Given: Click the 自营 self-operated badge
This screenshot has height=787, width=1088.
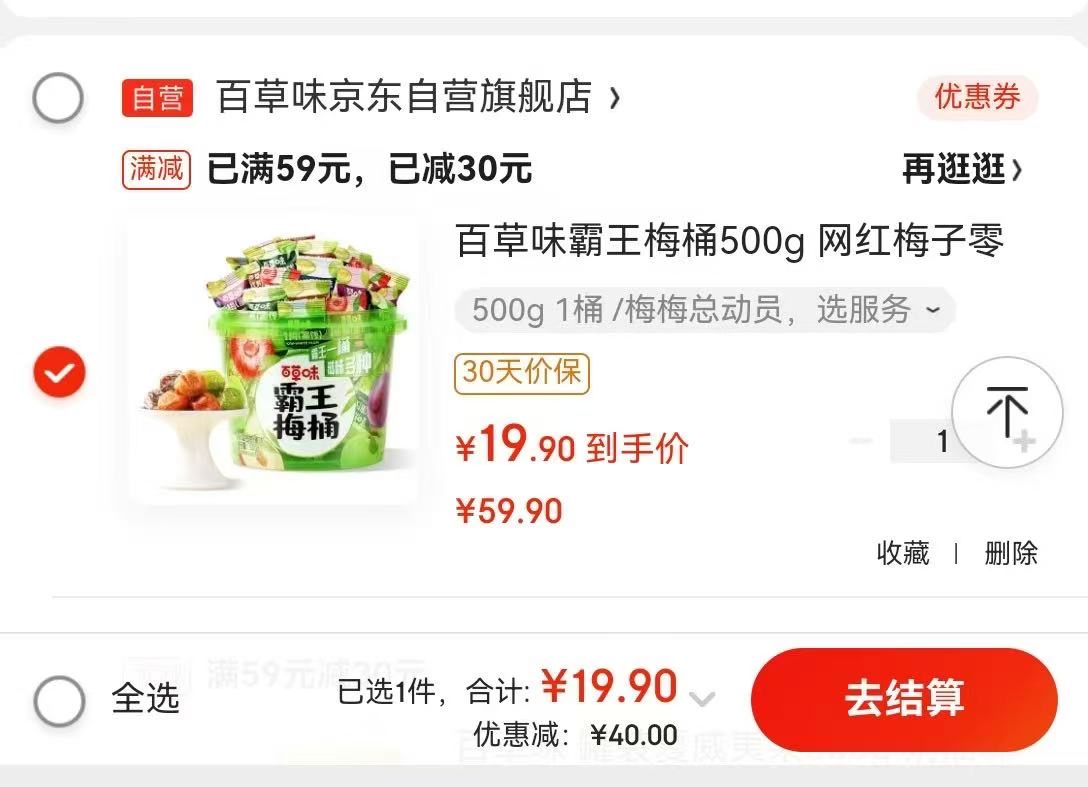Looking at the screenshot, I should point(158,98).
